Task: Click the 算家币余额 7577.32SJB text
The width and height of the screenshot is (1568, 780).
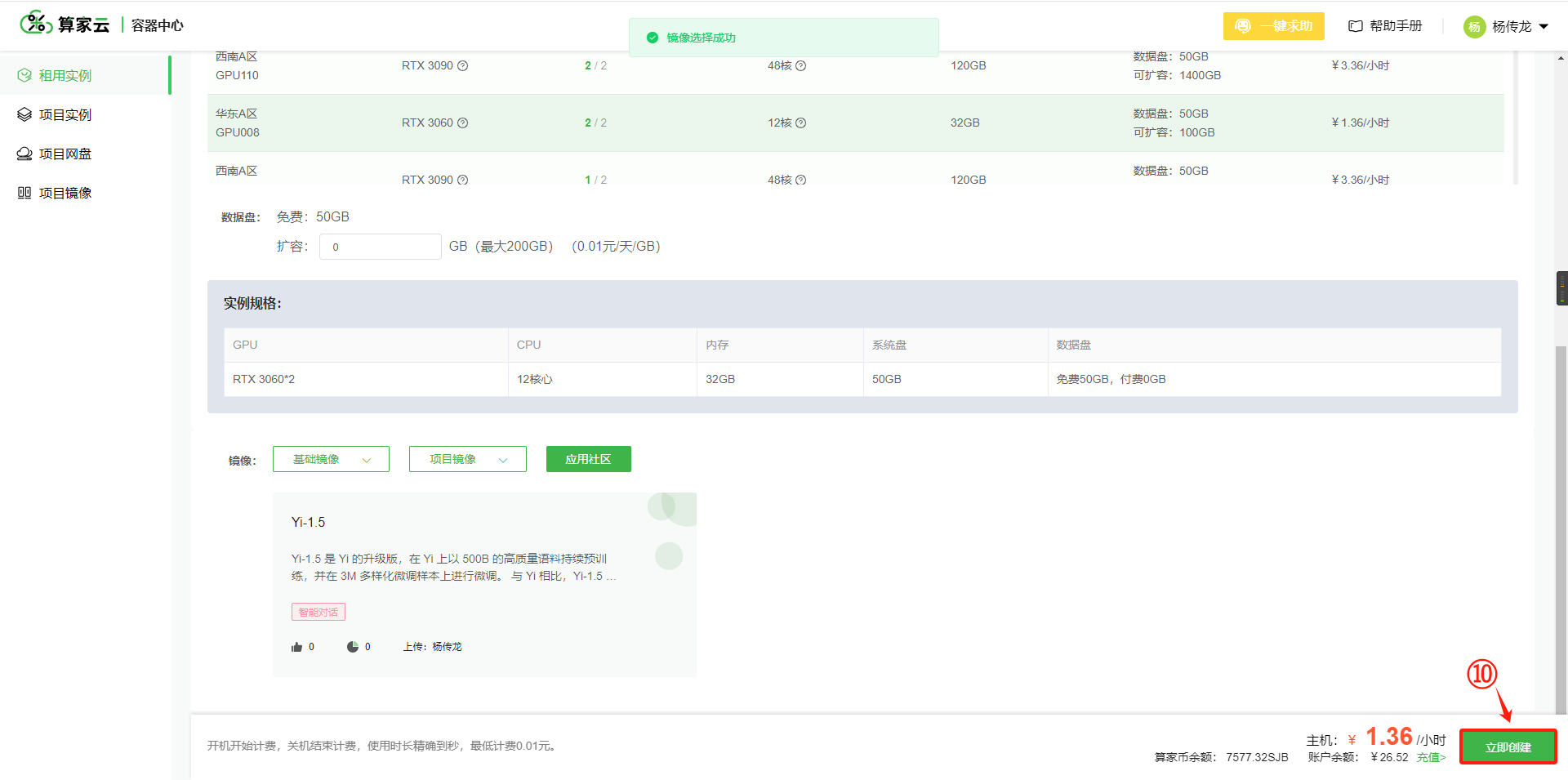Action: (x=1221, y=757)
